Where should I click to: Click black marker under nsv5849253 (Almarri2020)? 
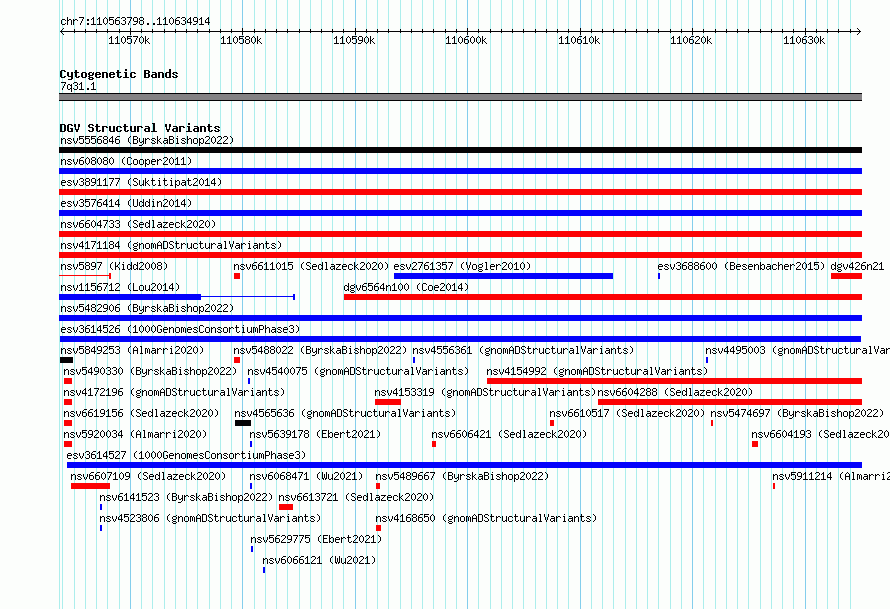click(x=66, y=360)
